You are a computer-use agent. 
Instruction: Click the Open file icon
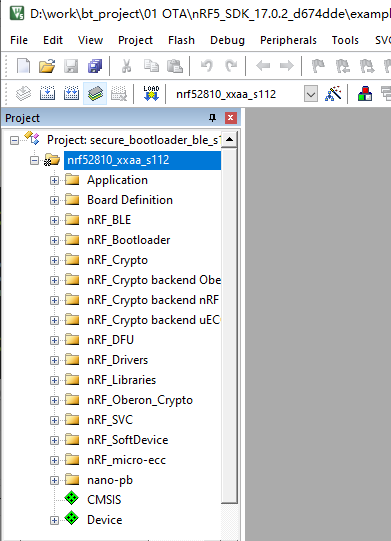pyautogui.click(x=47, y=66)
